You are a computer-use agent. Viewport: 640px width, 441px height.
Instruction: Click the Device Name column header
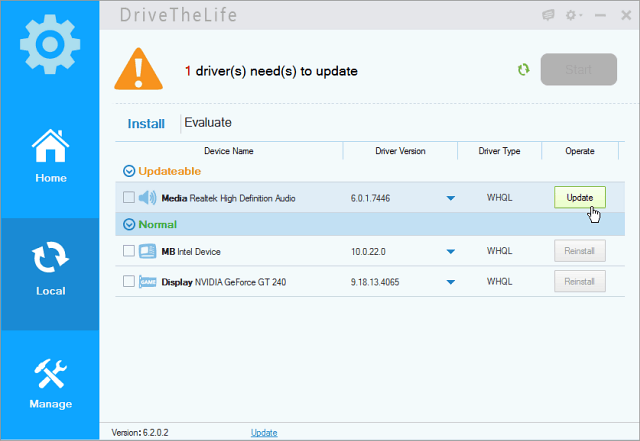229,151
